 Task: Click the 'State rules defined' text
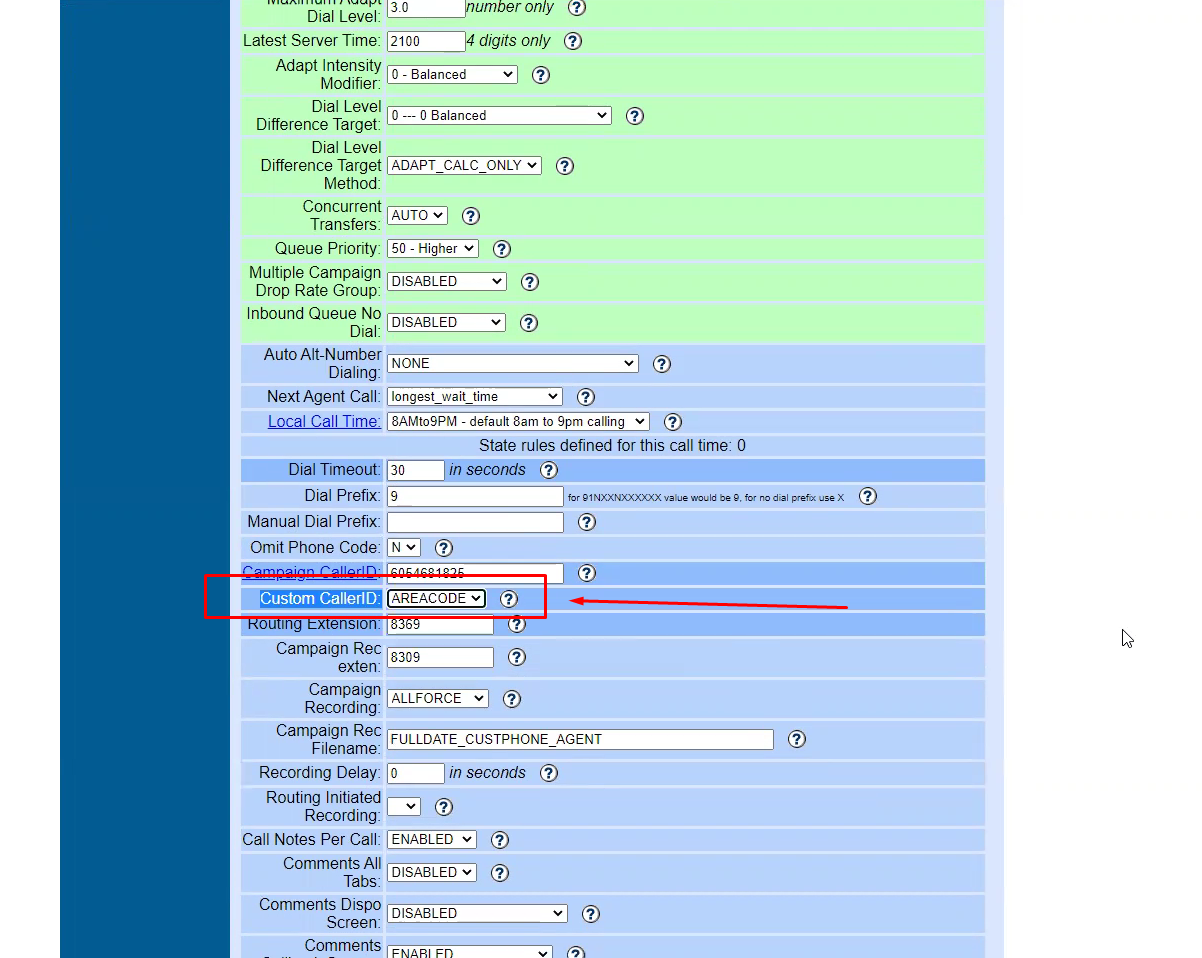click(x=612, y=446)
